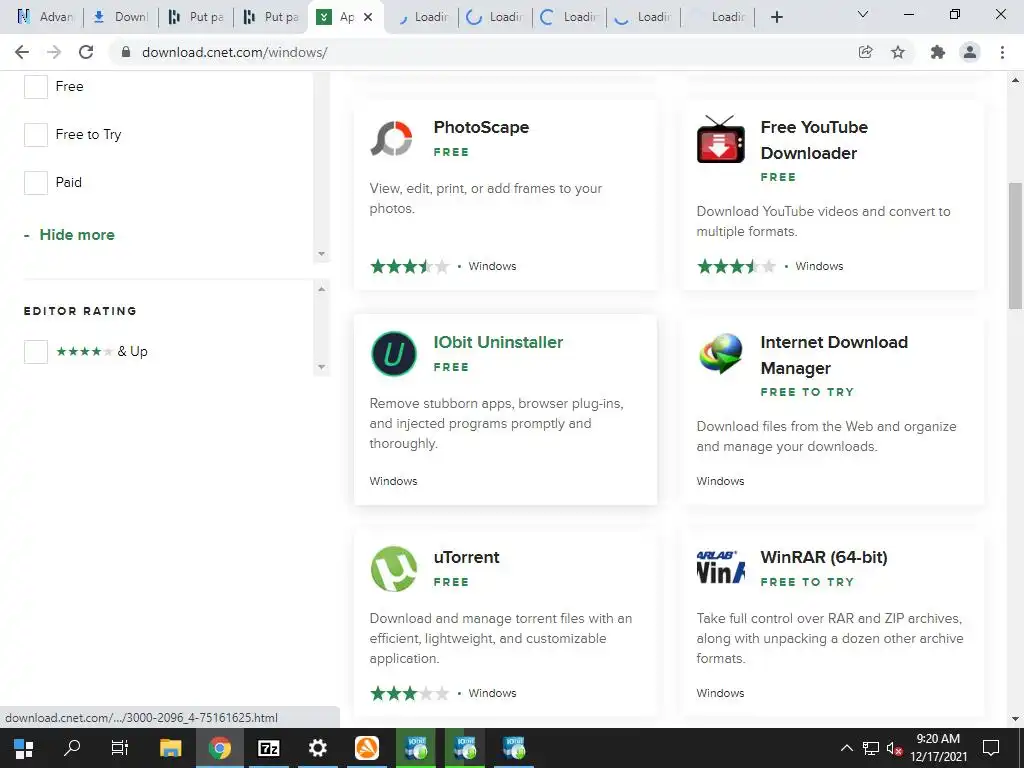Click the taskbar clock showing 9:20 AM
The height and width of the screenshot is (768, 1024).
click(938, 748)
